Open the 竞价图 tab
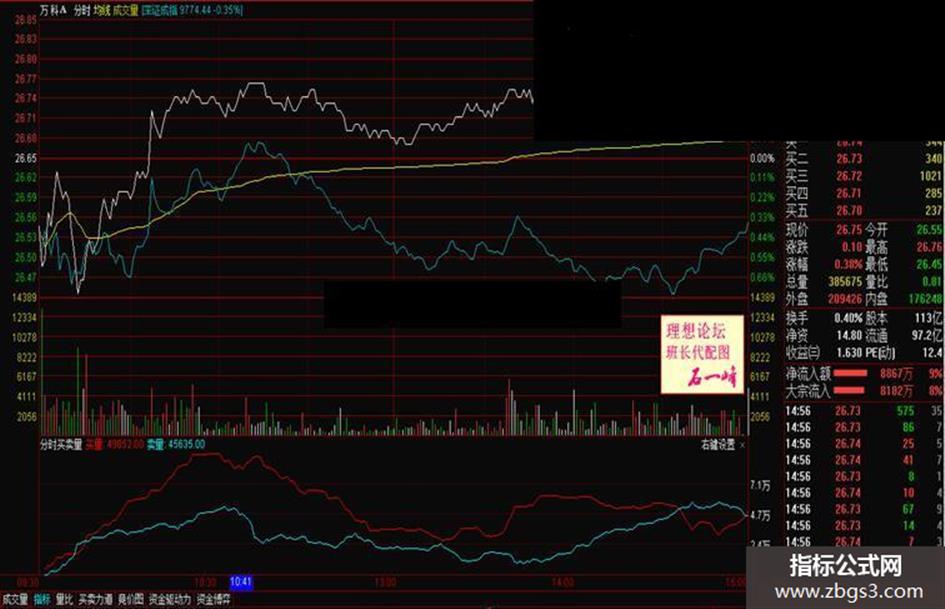945x609 pixels. (x=131, y=599)
